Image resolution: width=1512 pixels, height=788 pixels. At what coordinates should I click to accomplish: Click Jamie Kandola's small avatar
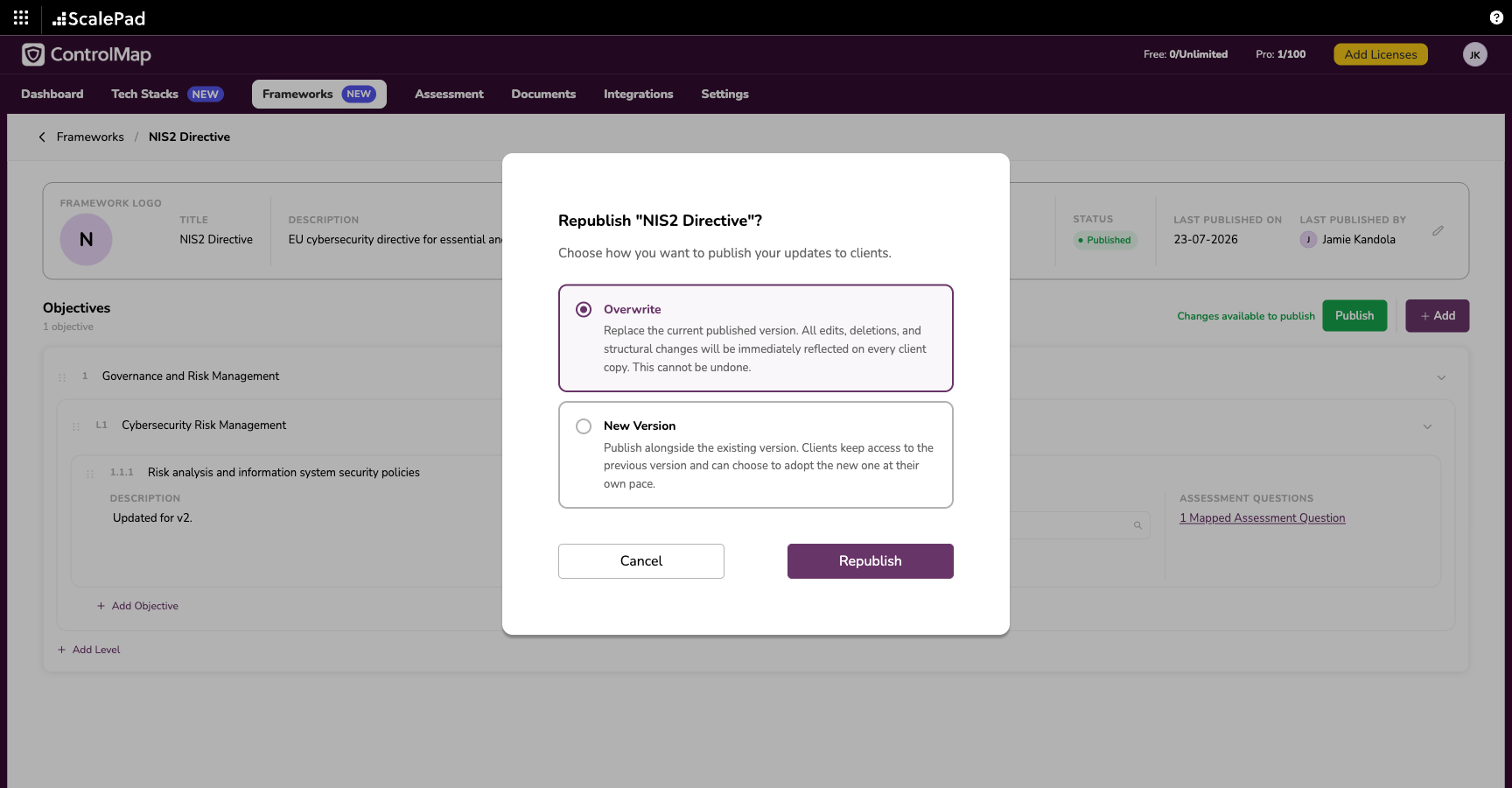point(1308,239)
